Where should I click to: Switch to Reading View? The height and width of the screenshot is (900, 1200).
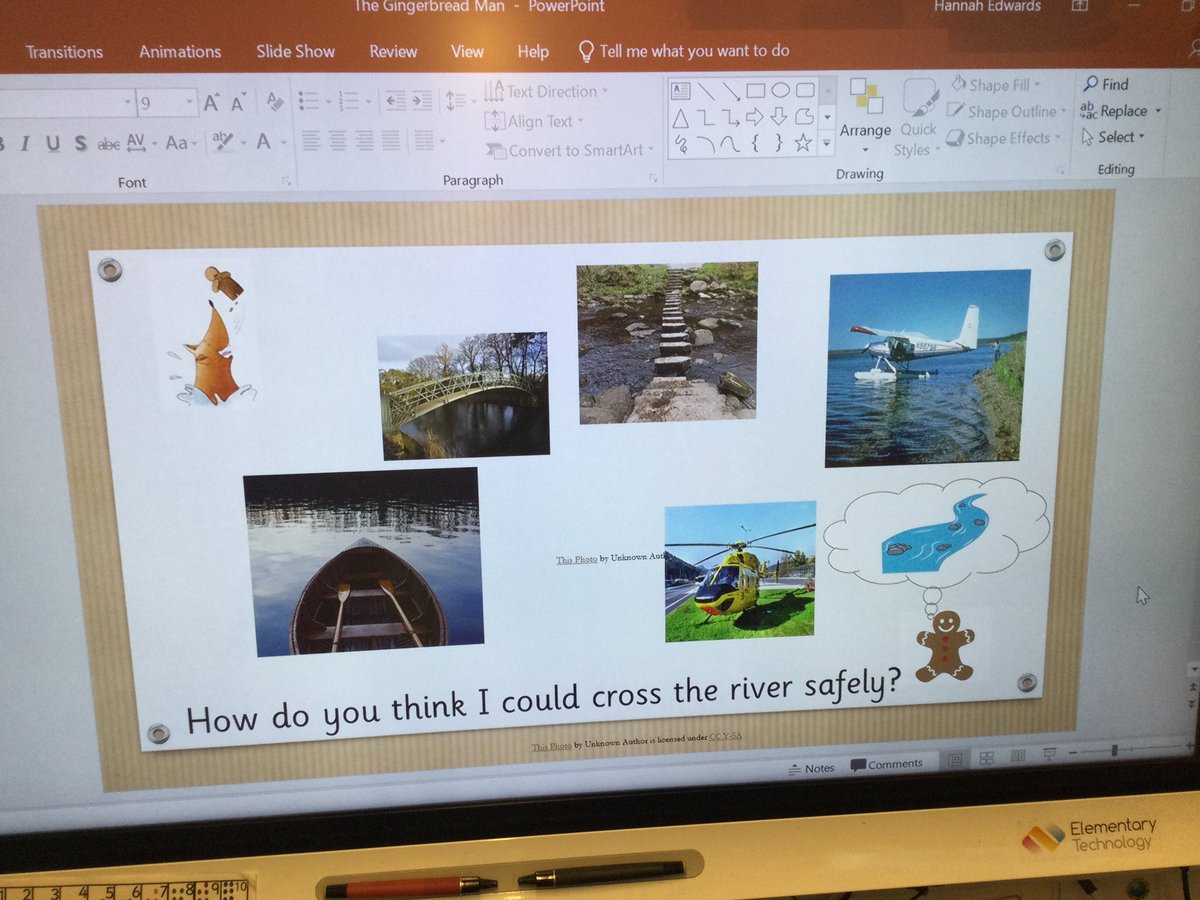(1018, 755)
